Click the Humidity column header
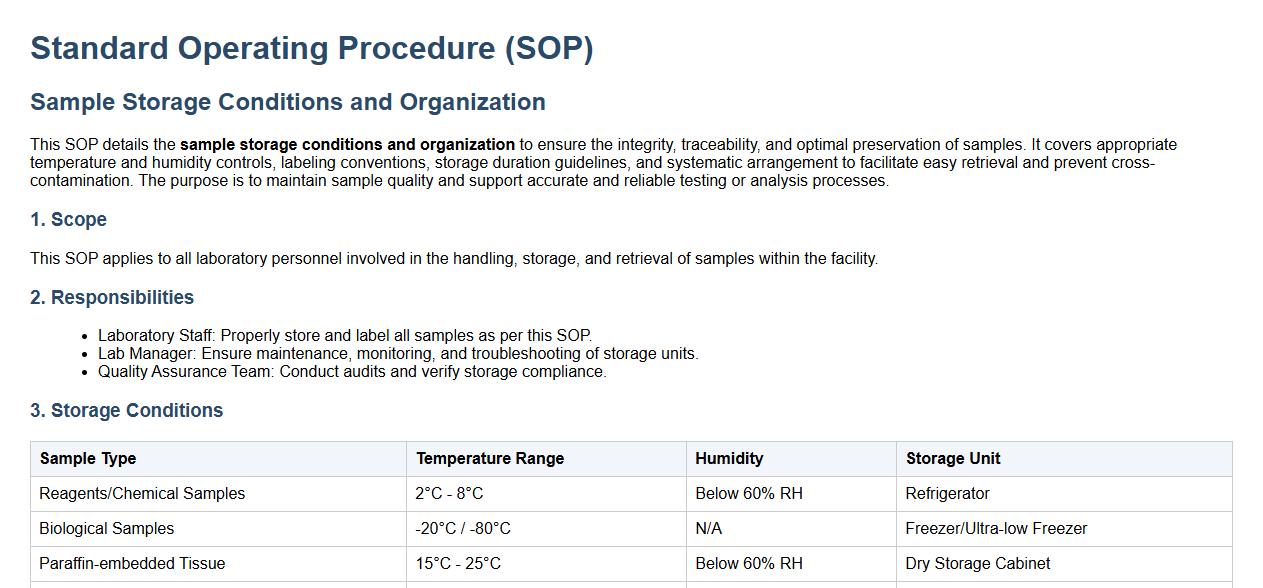 pos(729,458)
